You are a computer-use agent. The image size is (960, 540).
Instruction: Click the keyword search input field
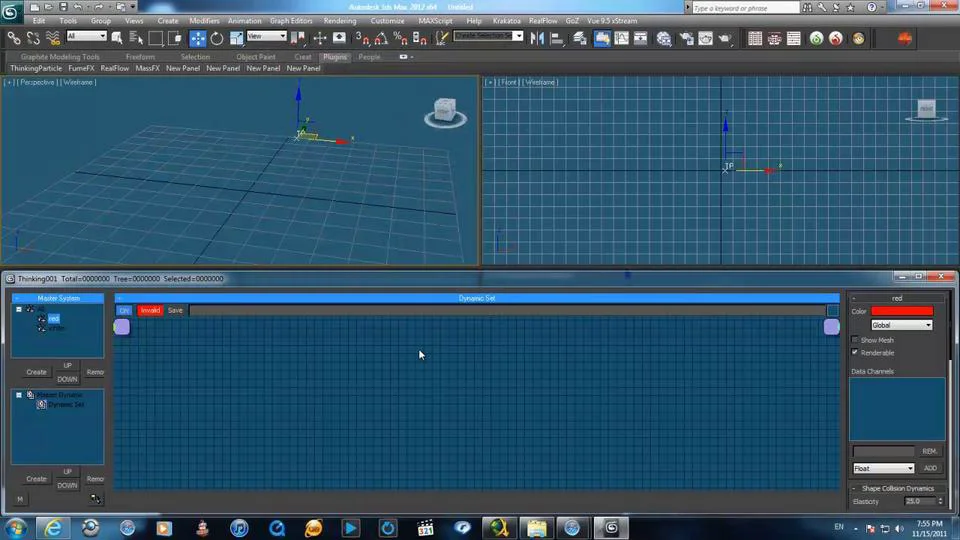745,8
